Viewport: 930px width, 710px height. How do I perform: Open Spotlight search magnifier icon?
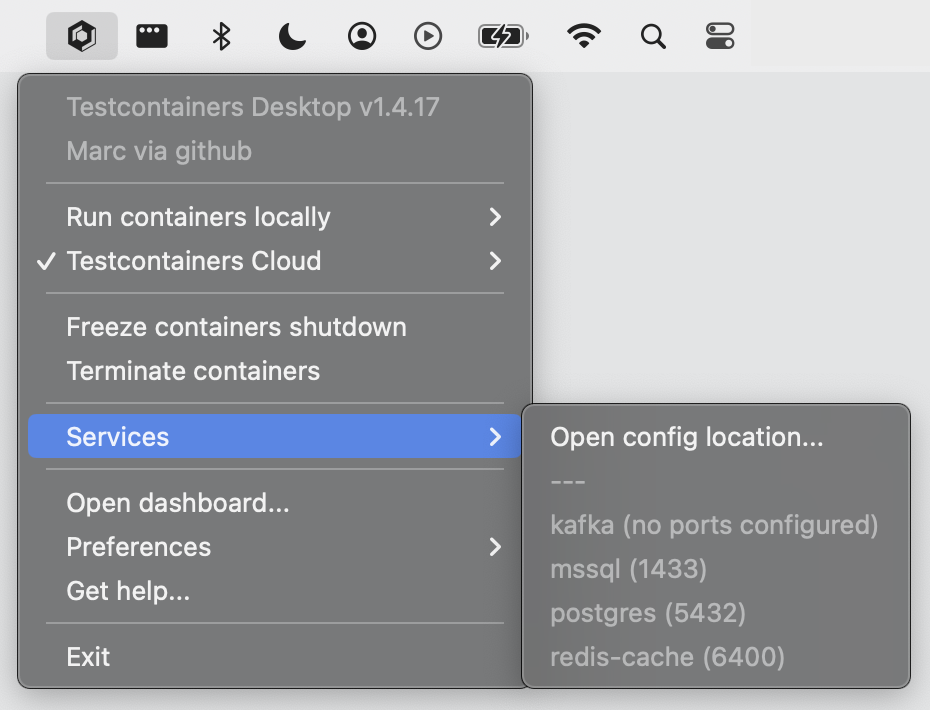tap(653, 37)
